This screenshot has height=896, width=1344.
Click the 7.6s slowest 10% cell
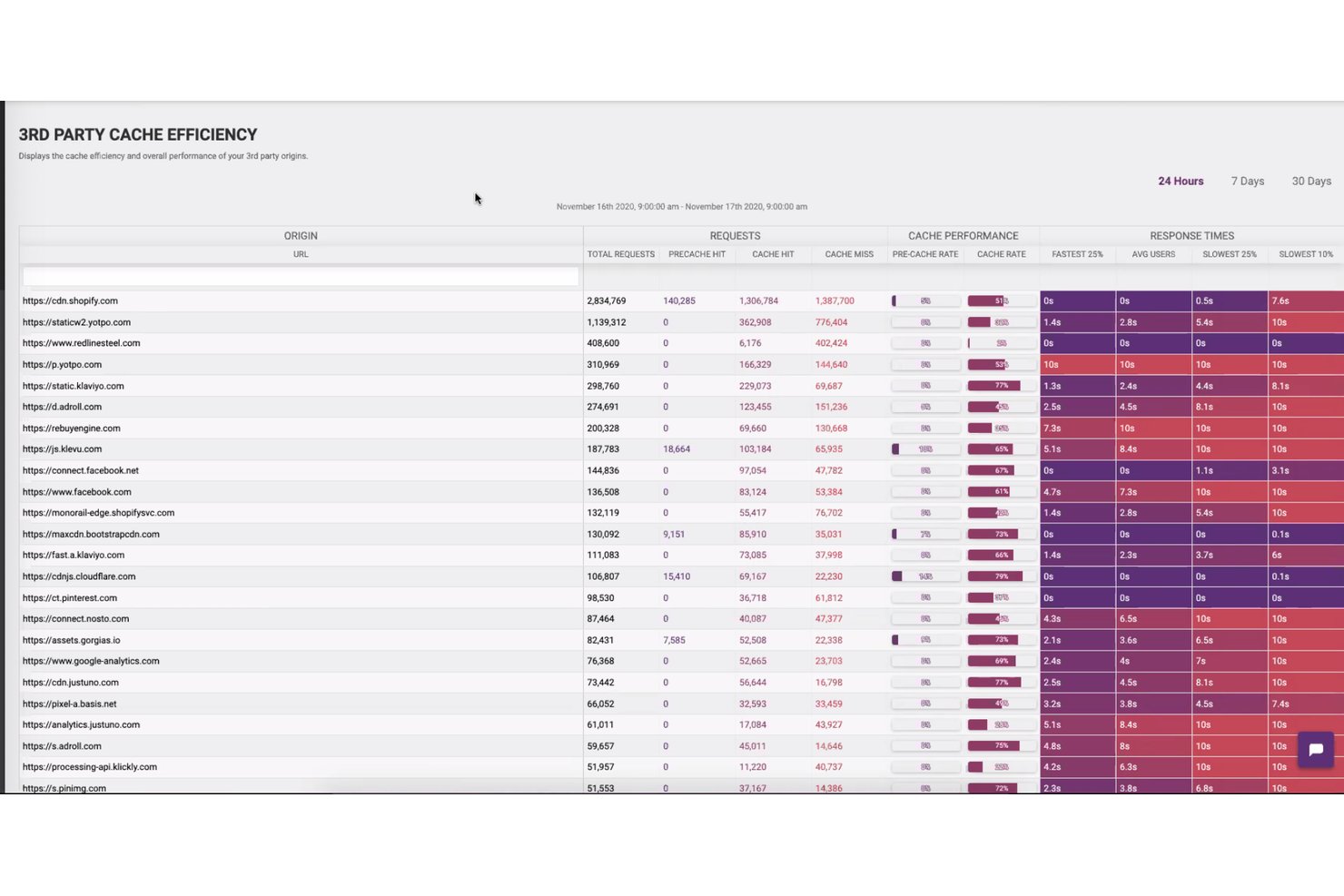[1306, 300]
